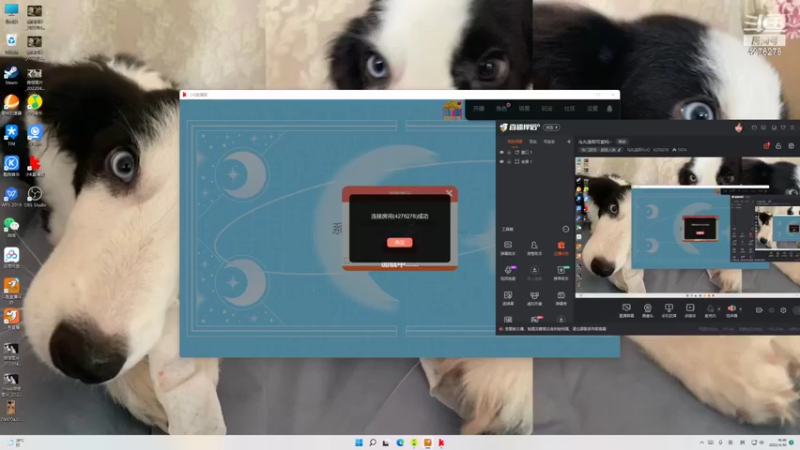Open the dice-like tool in toolbox third row

508,298
